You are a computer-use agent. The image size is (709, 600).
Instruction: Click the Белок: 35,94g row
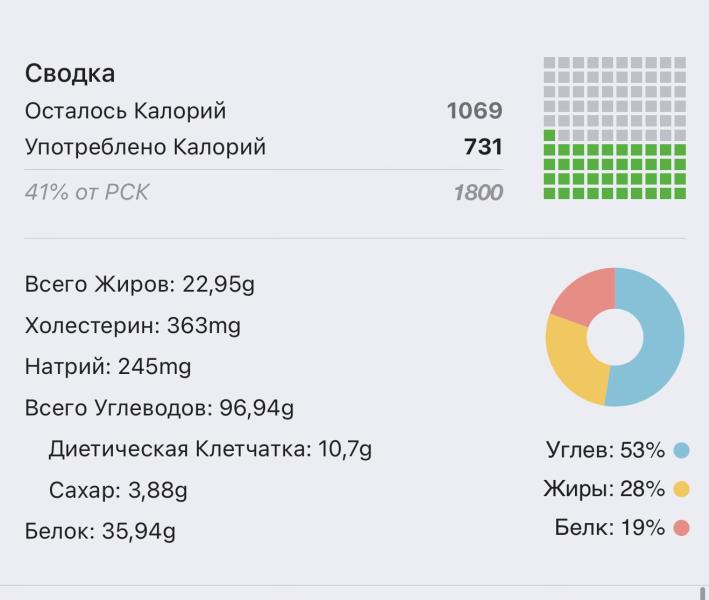(x=100, y=531)
